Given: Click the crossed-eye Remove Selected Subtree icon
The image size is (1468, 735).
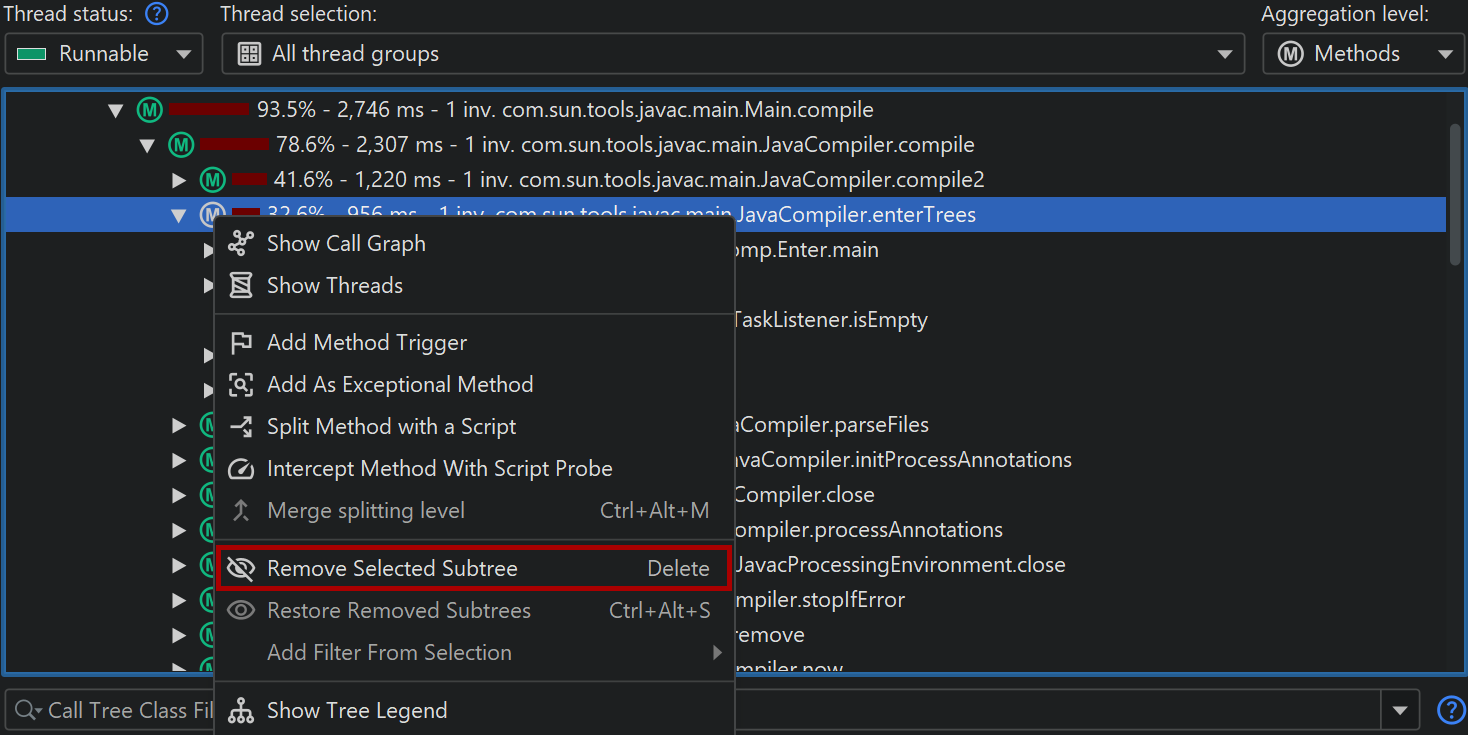Looking at the screenshot, I should (x=241, y=568).
